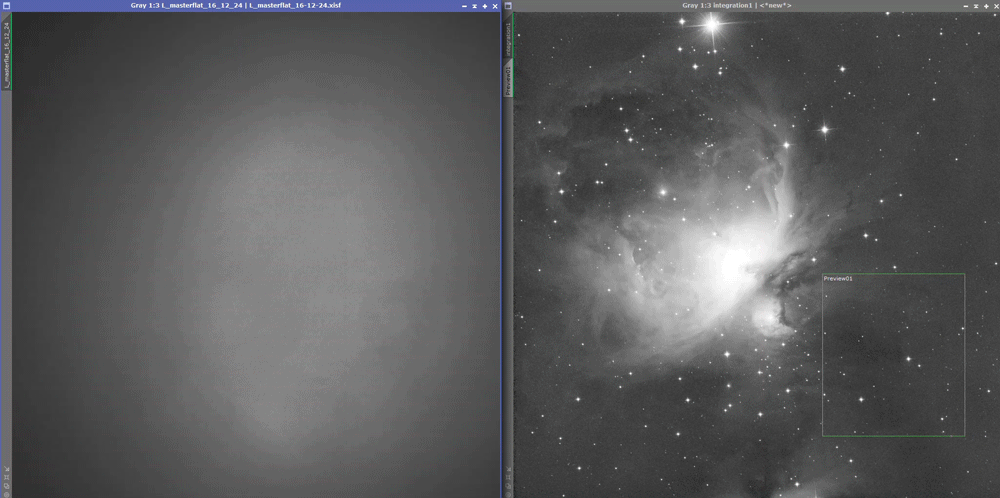
Task: Click diagonal-arrow zoom icon at masterflat window bottom
Action: [x=6, y=469]
